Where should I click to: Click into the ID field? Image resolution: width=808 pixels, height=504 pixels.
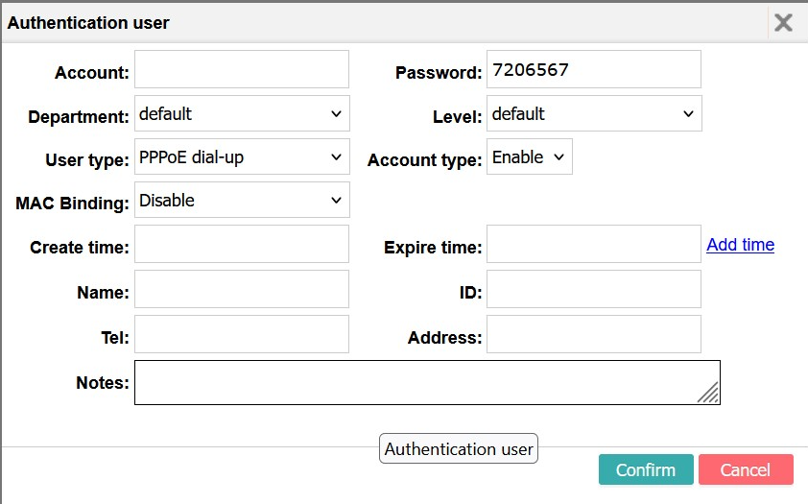594,289
